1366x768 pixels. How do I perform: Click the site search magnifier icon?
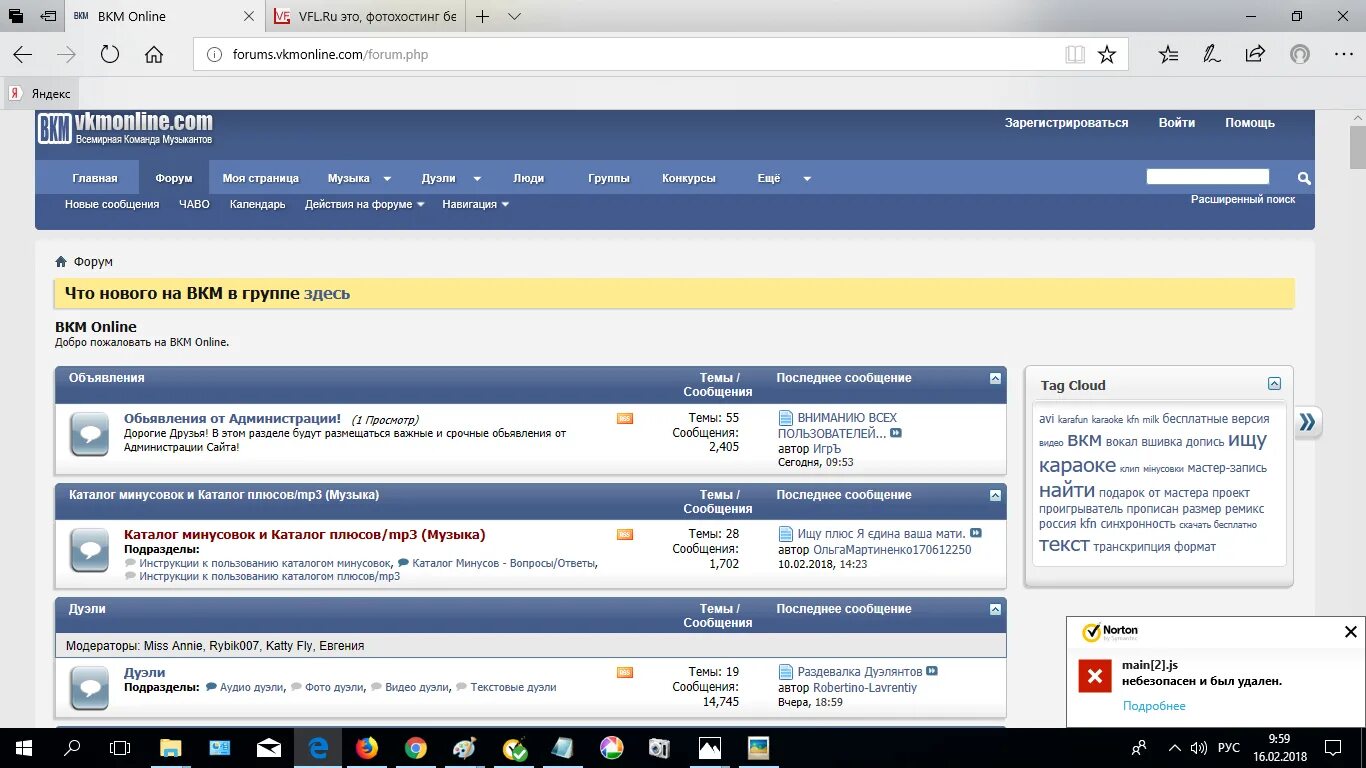[1304, 178]
